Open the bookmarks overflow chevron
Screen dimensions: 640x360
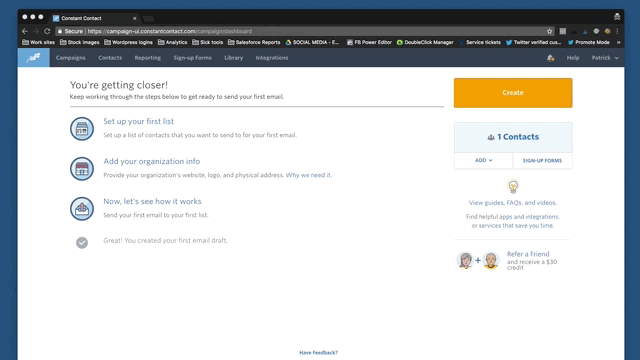coord(618,42)
